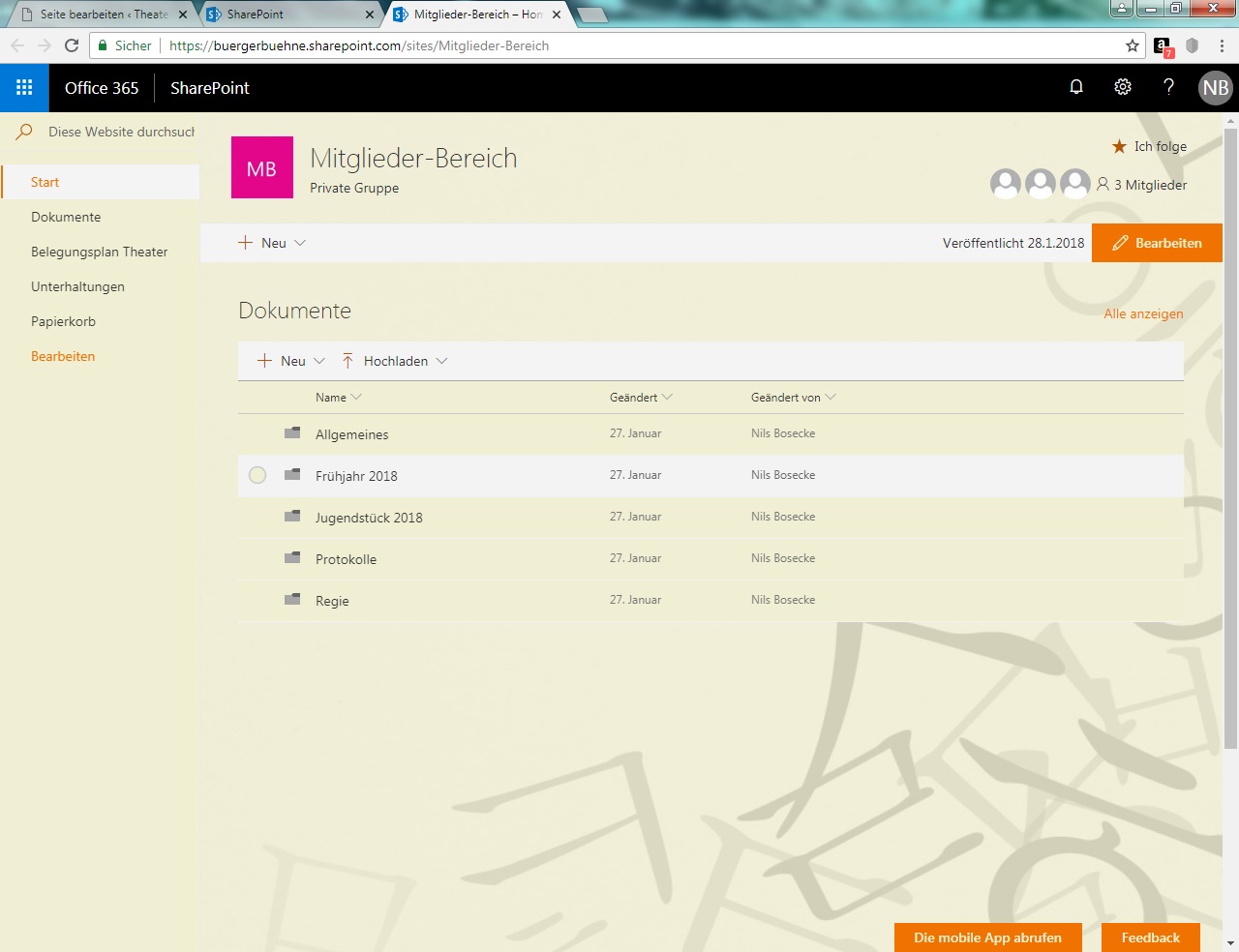Open the settings gear menu

click(1122, 87)
